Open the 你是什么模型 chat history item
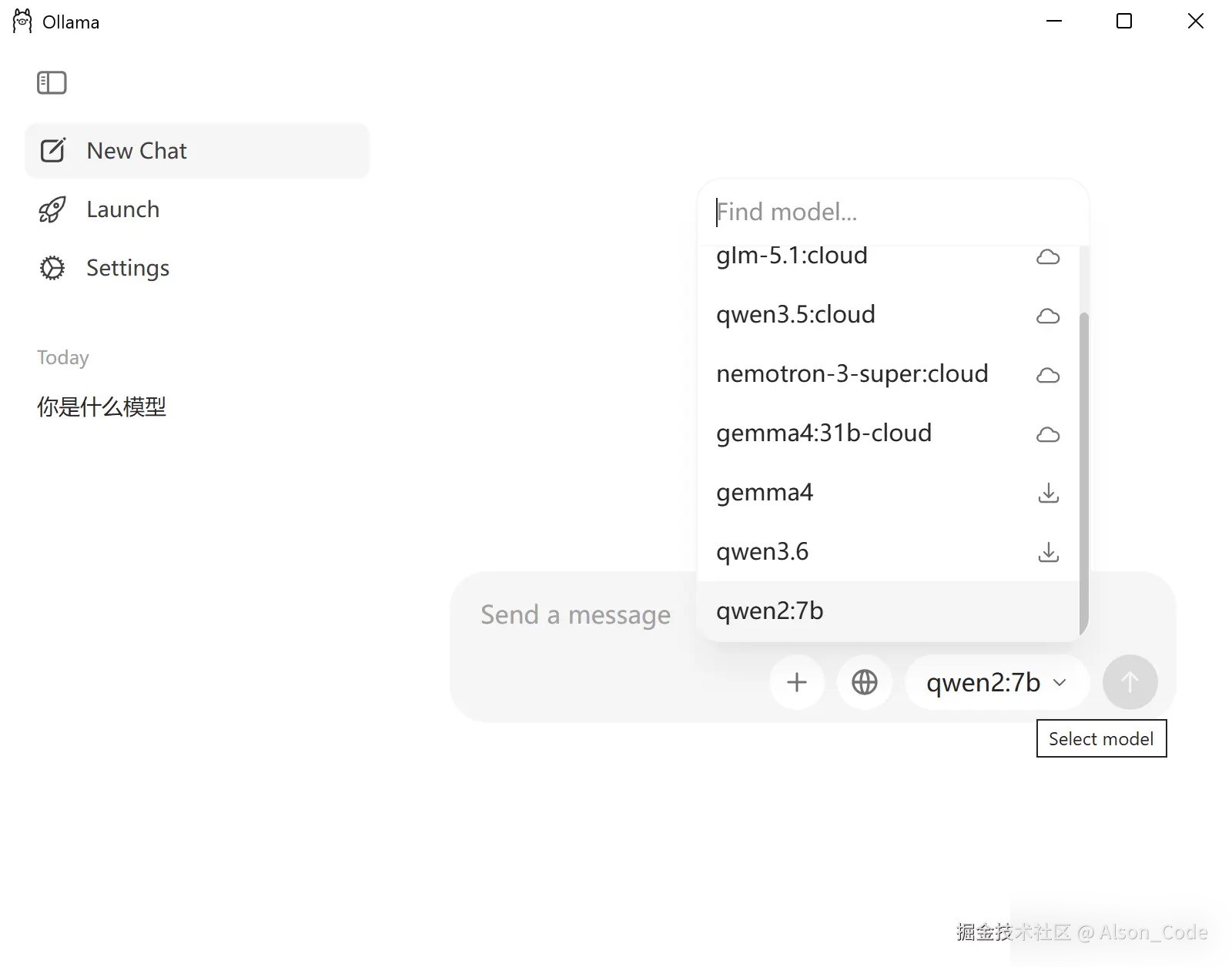Viewport: 1232px width, 967px height. click(102, 407)
